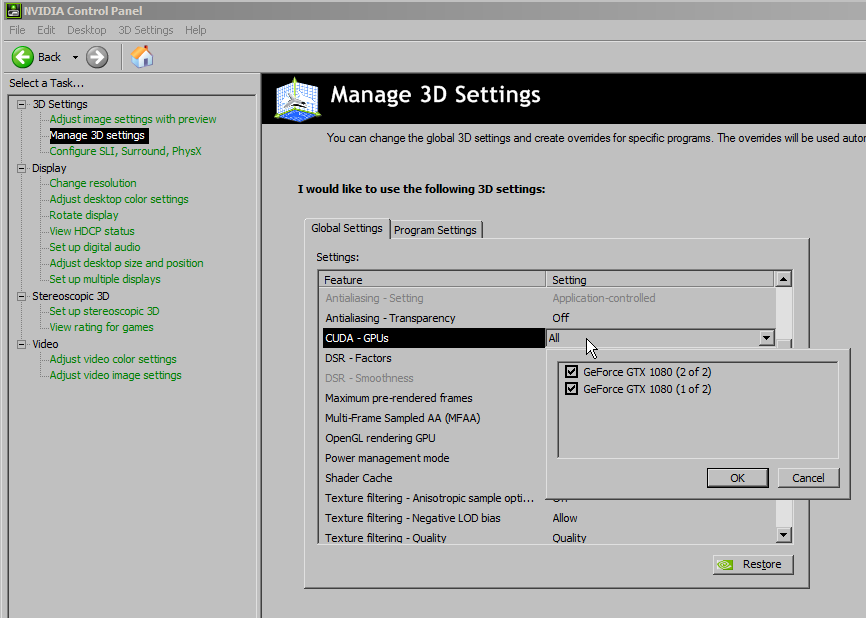Select the Multi-Frame Sampled AA (MFAA) feature
The height and width of the screenshot is (618, 866).
pos(402,418)
